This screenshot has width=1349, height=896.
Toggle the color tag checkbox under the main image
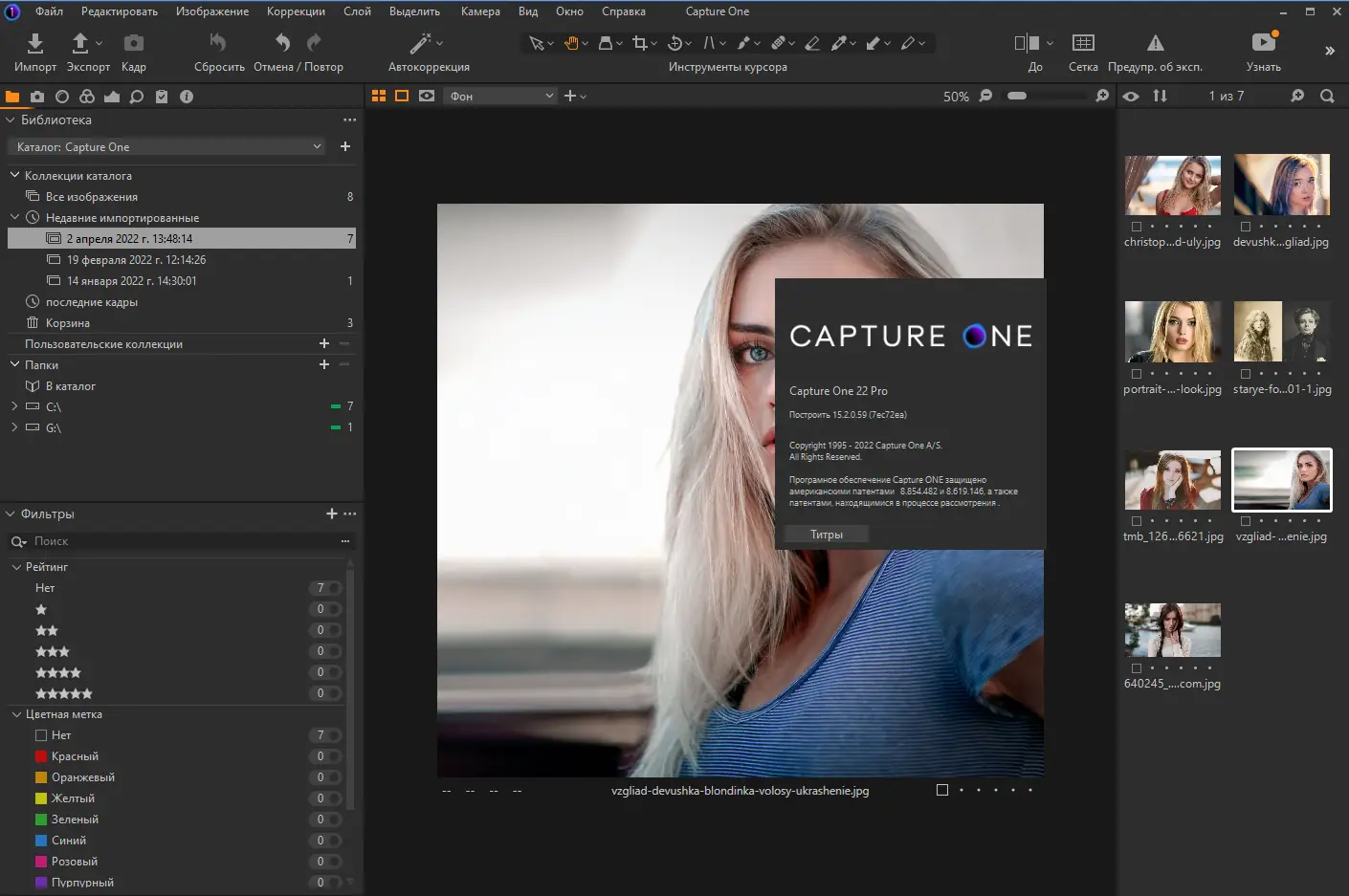click(x=942, y=790)
